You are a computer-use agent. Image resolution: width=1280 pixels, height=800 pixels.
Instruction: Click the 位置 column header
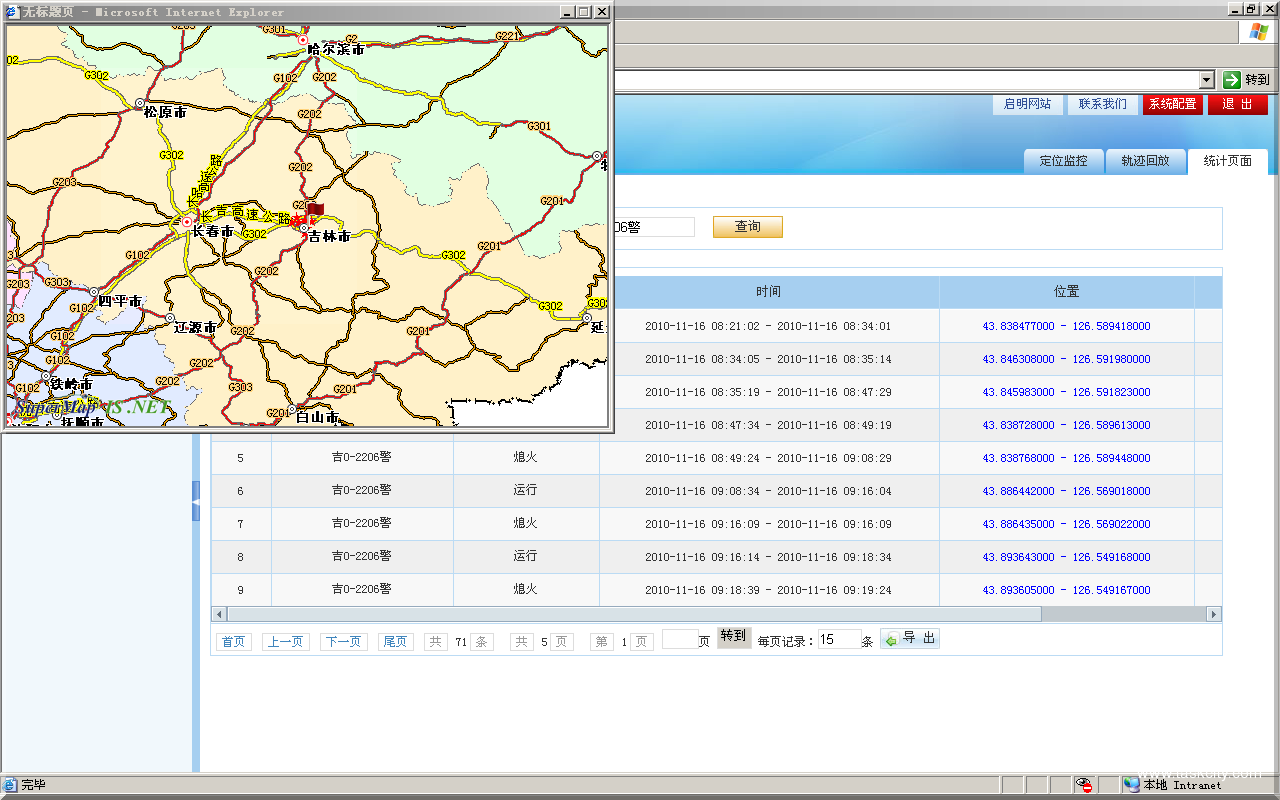1067,292
